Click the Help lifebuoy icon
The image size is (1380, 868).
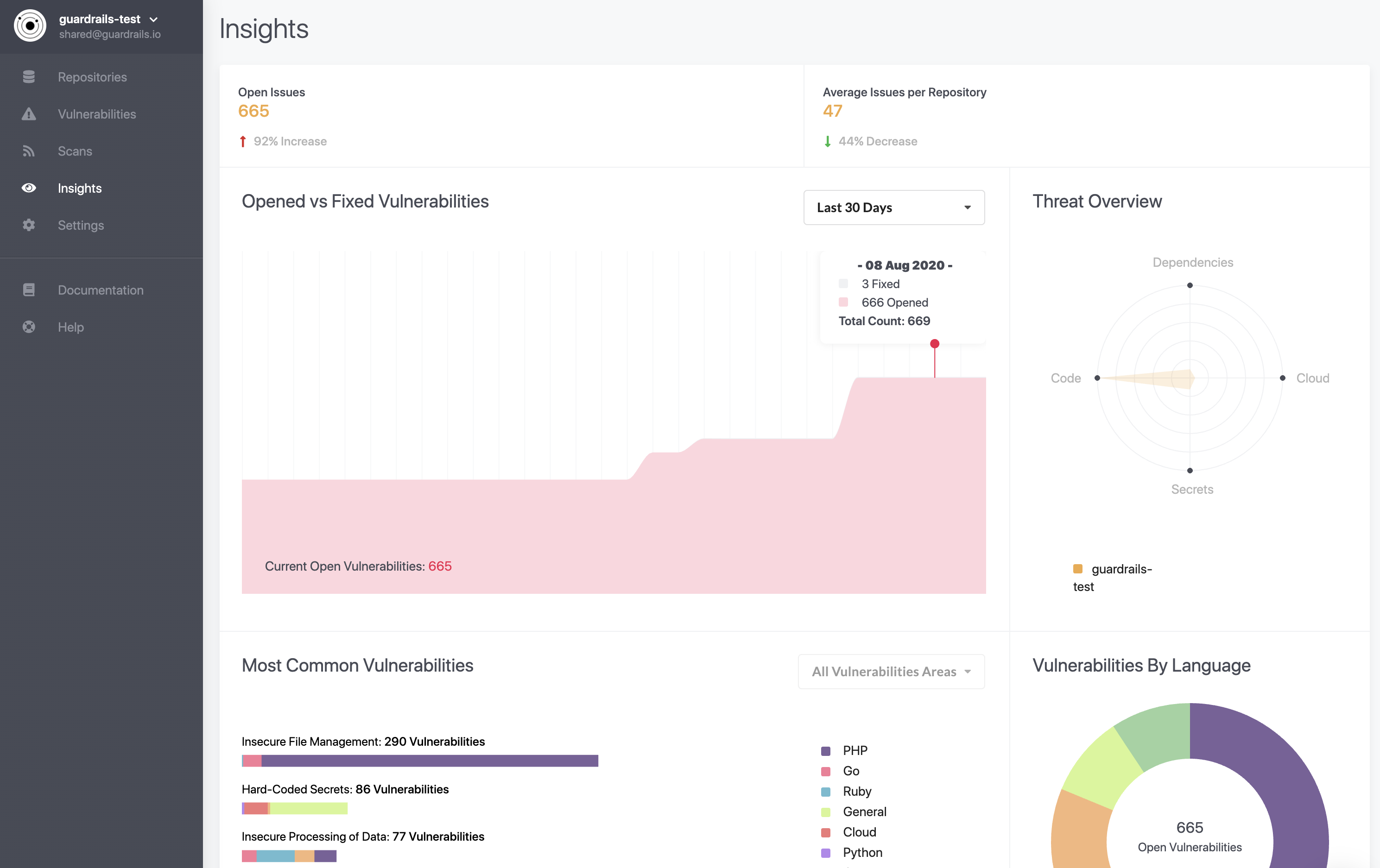click(x=29, y=327)
